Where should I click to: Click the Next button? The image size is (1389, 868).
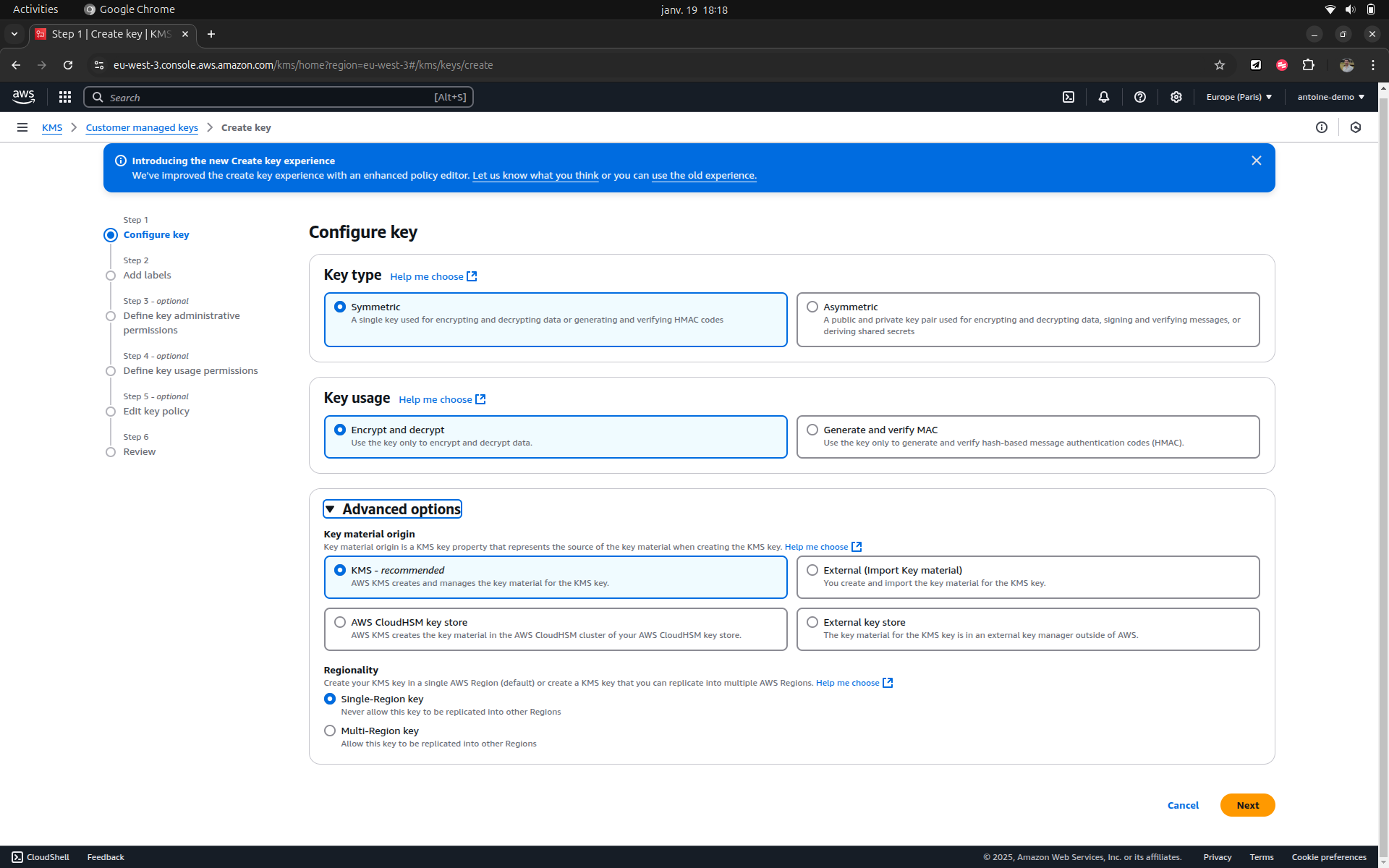point(1247,805)
